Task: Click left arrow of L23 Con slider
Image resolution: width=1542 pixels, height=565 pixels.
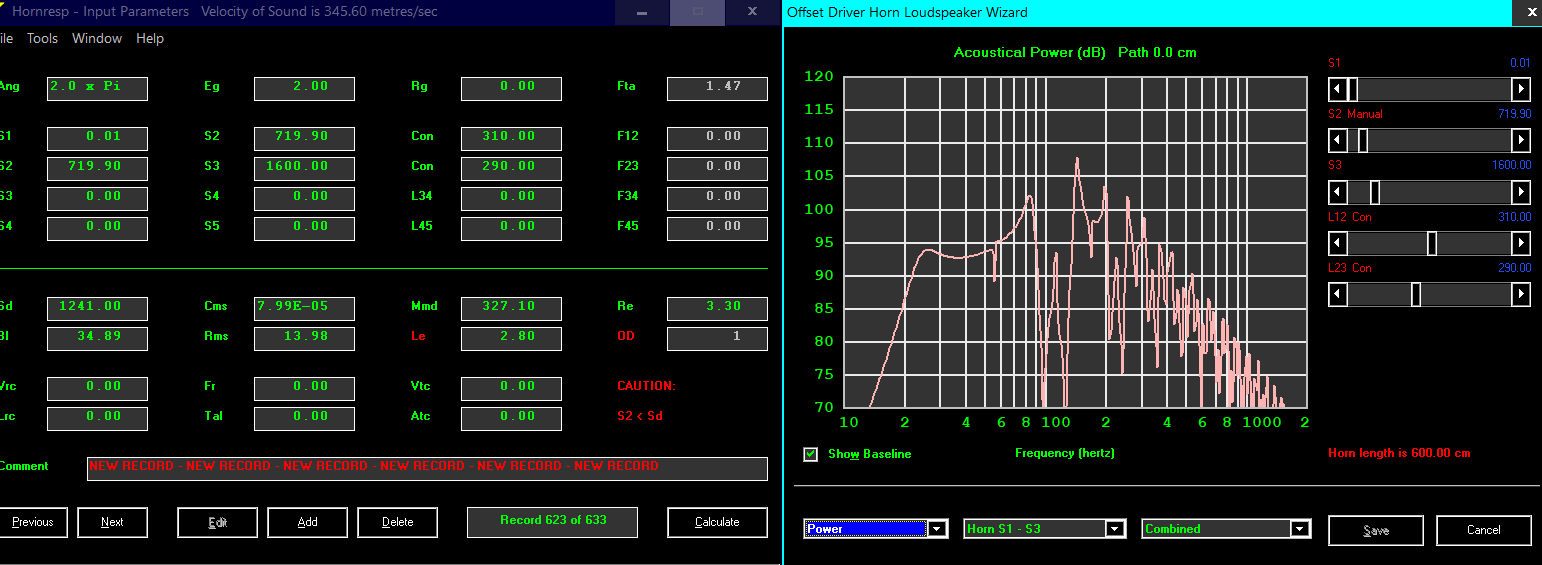Action: [1336, 294]
